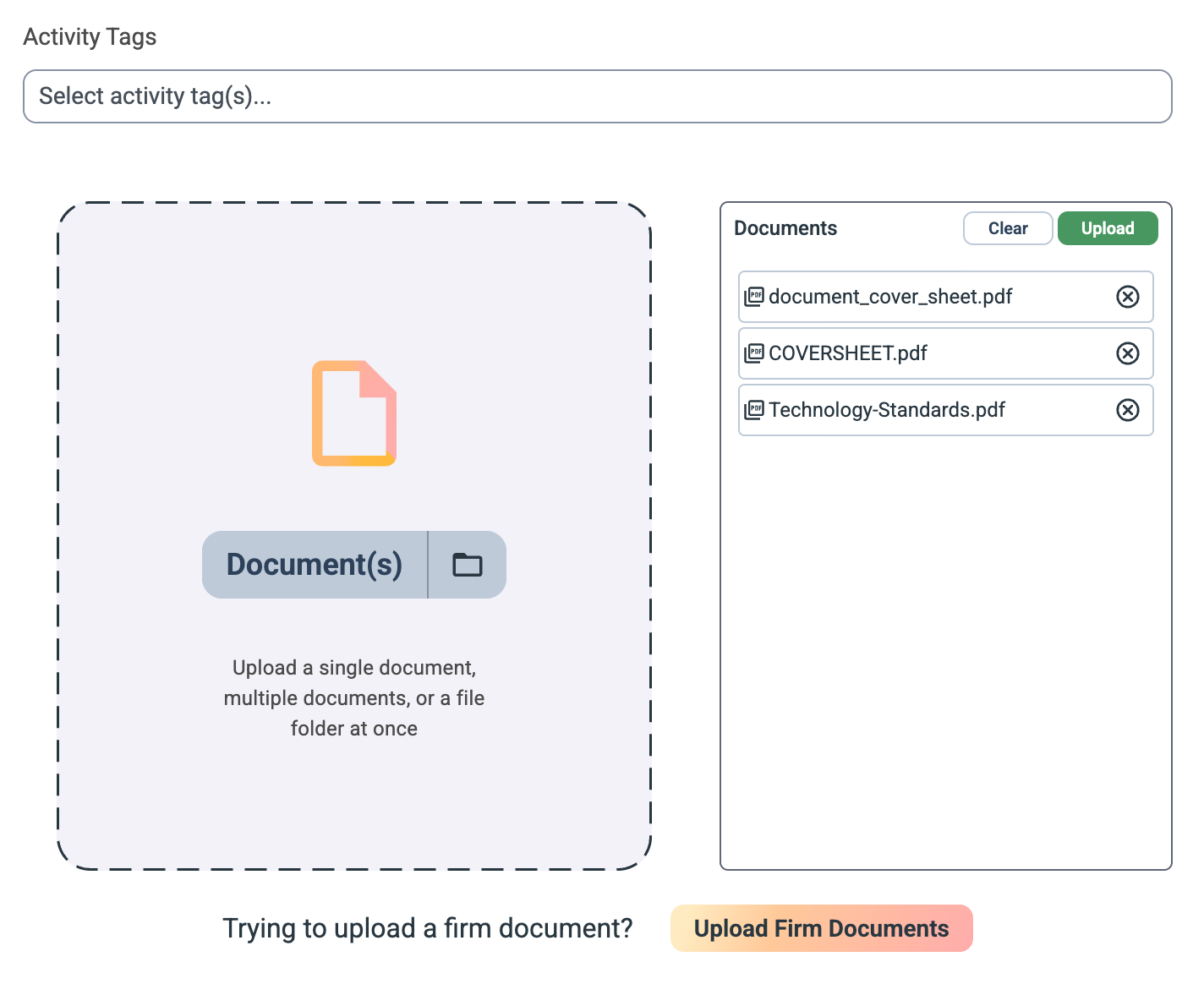Click the empty area of the Documents panel
1204x1006 pixels.
tap(946, 651)
